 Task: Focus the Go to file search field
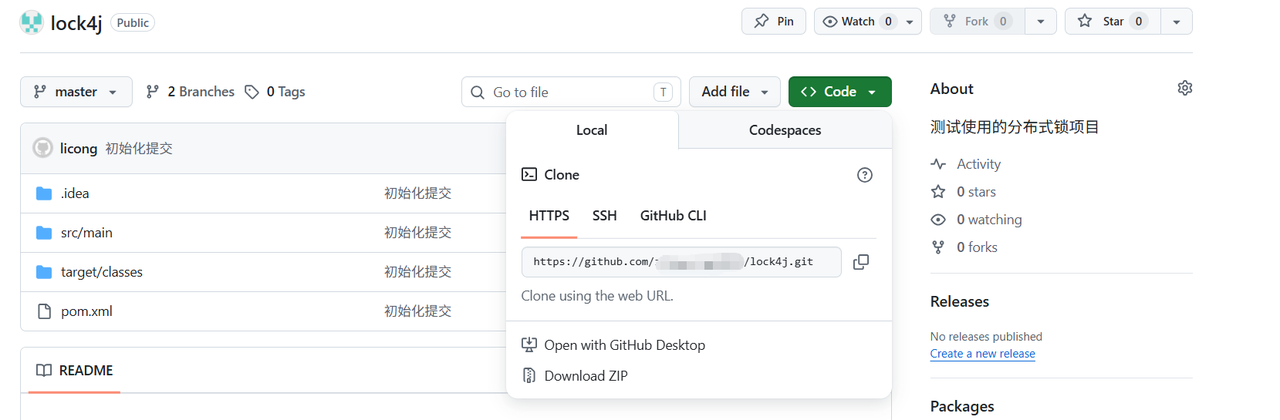(x=571, y=92)
